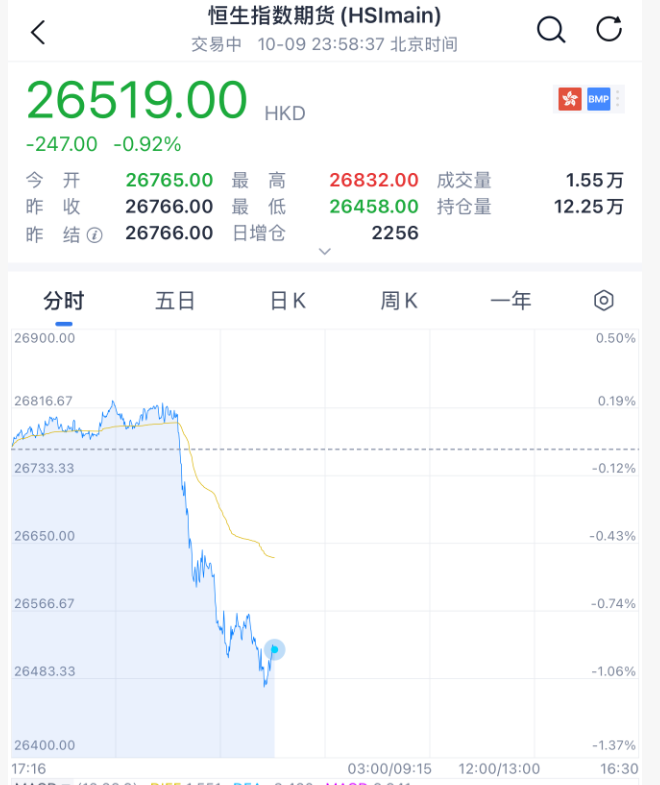Click the blue latest-price dot on chart
Image resolution: width=660 pixels, height=785 pixels.
pos(274,649)
